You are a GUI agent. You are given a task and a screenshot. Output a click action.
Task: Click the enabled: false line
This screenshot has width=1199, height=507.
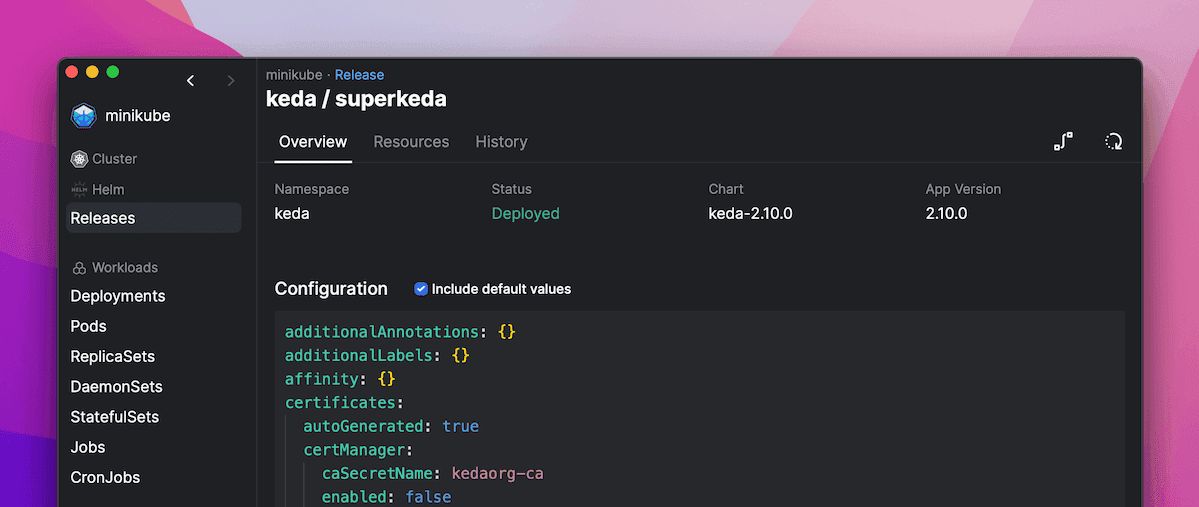(386, 497)
